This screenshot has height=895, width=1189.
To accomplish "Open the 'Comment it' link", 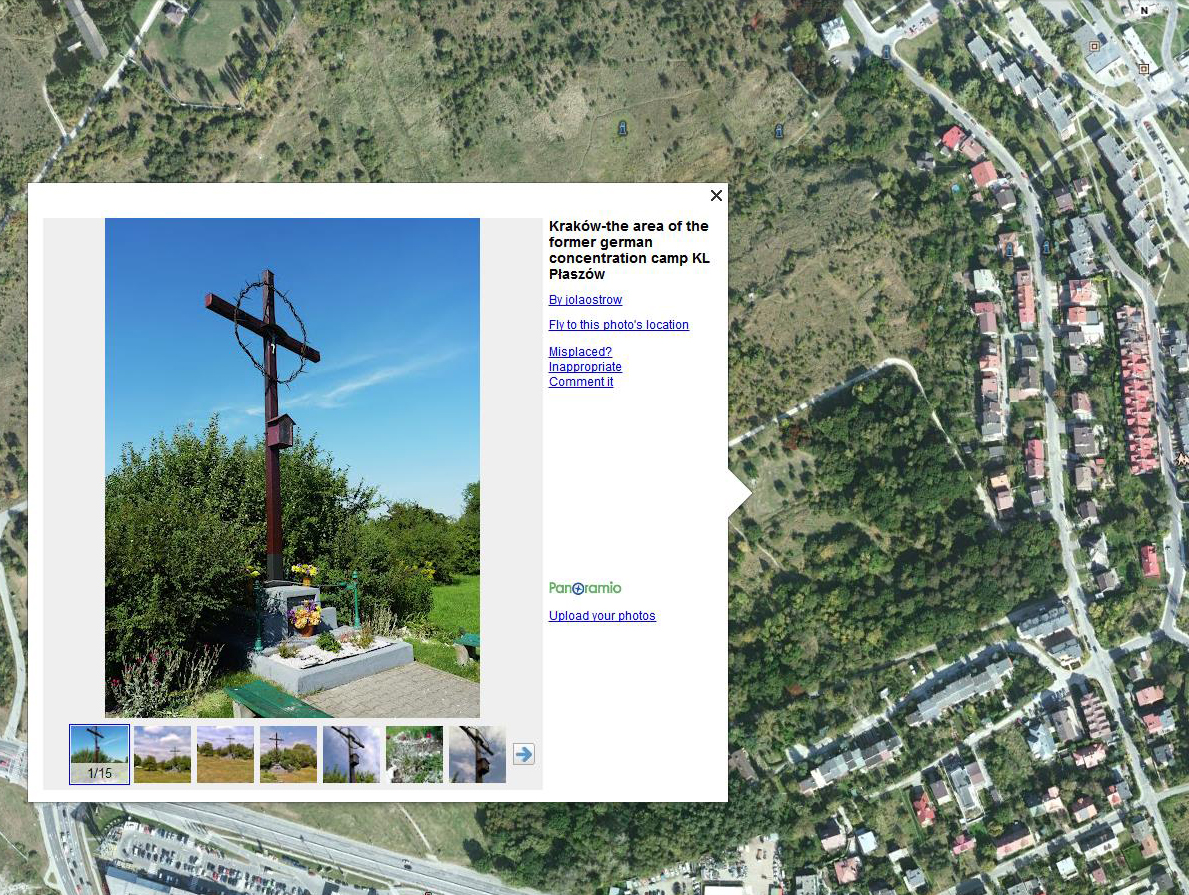I will coord(581,382).
